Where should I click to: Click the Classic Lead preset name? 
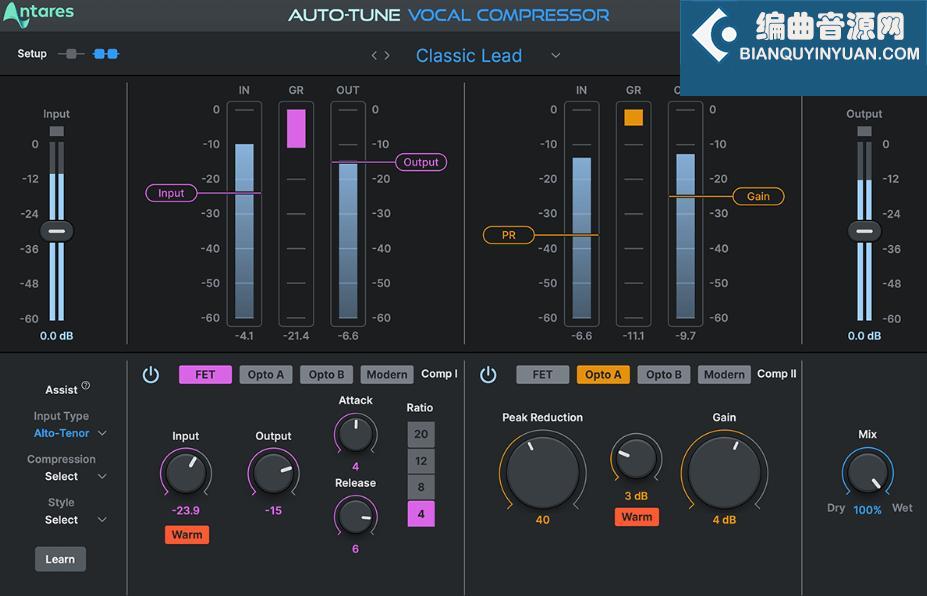(x=469, y=56)
